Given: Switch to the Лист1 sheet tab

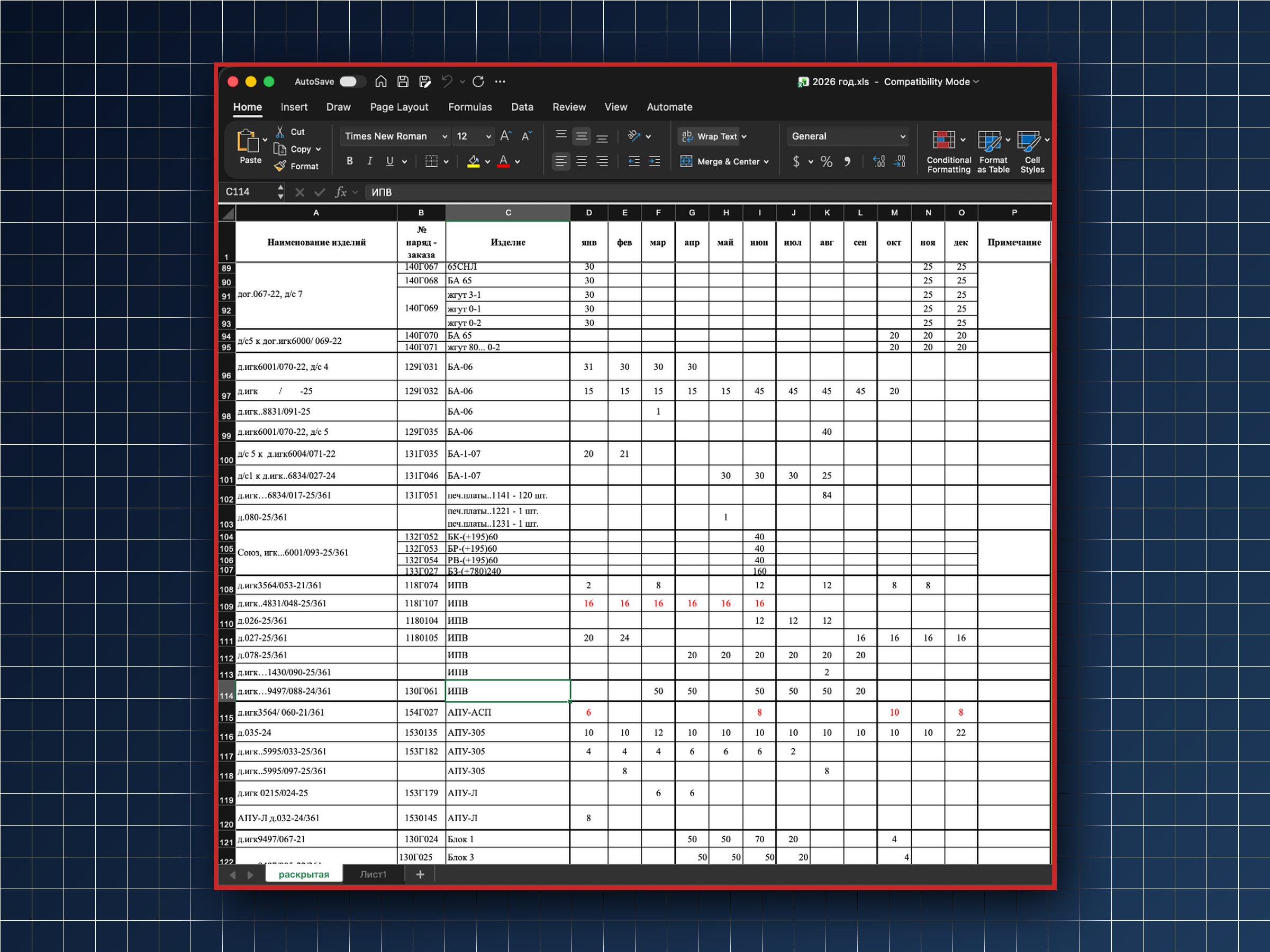Looking at the screenshot, I should [373, 875].
